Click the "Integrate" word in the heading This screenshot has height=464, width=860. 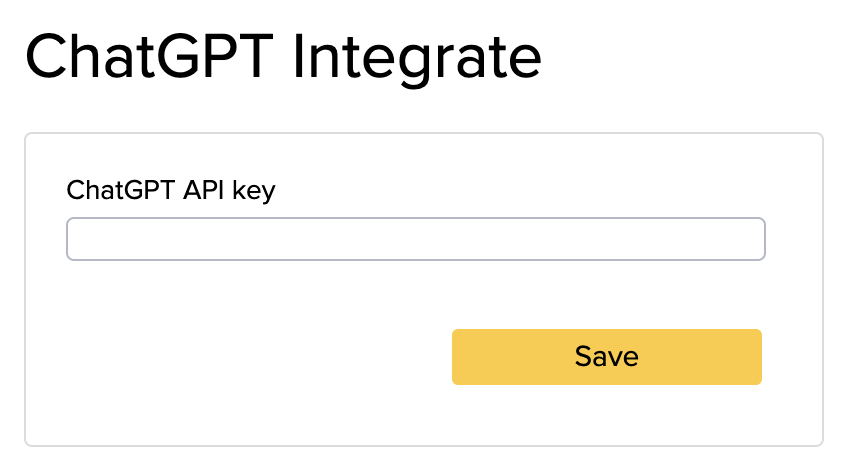click(x=417, y=57)
